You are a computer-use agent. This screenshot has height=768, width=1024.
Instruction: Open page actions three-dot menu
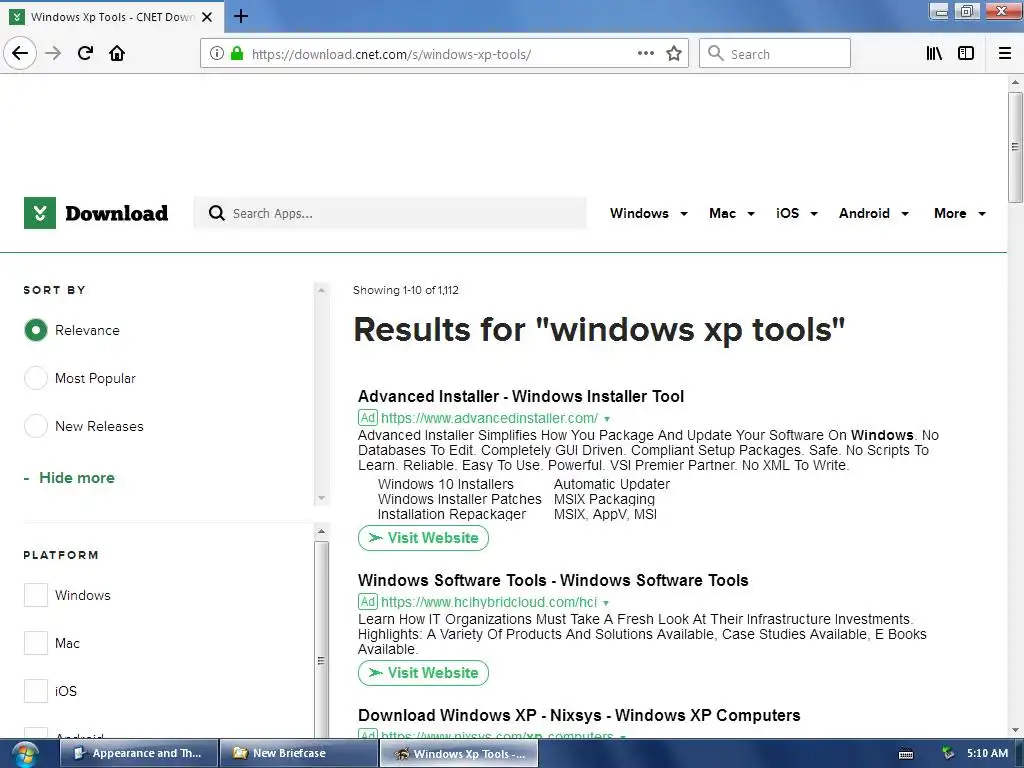coord(645,54)
